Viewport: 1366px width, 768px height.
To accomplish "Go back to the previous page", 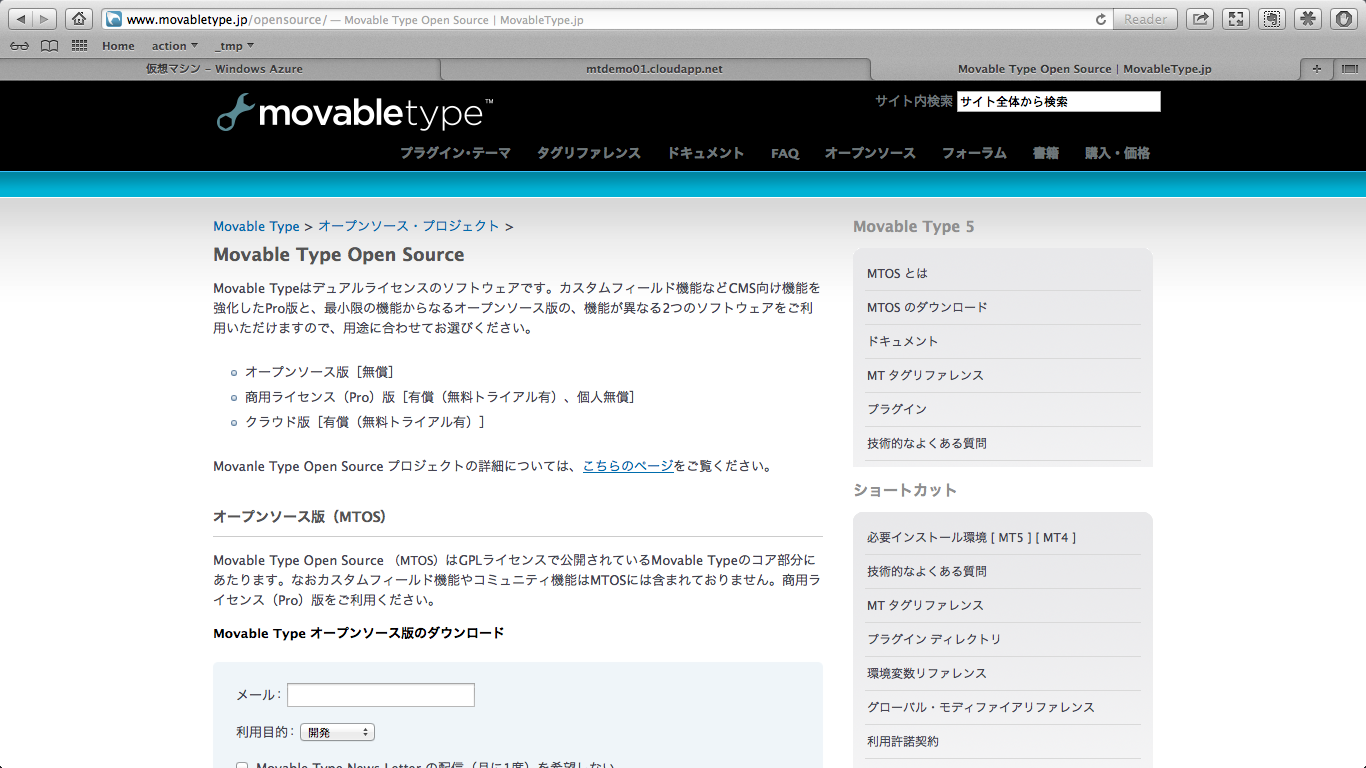I will pos(21,19).
